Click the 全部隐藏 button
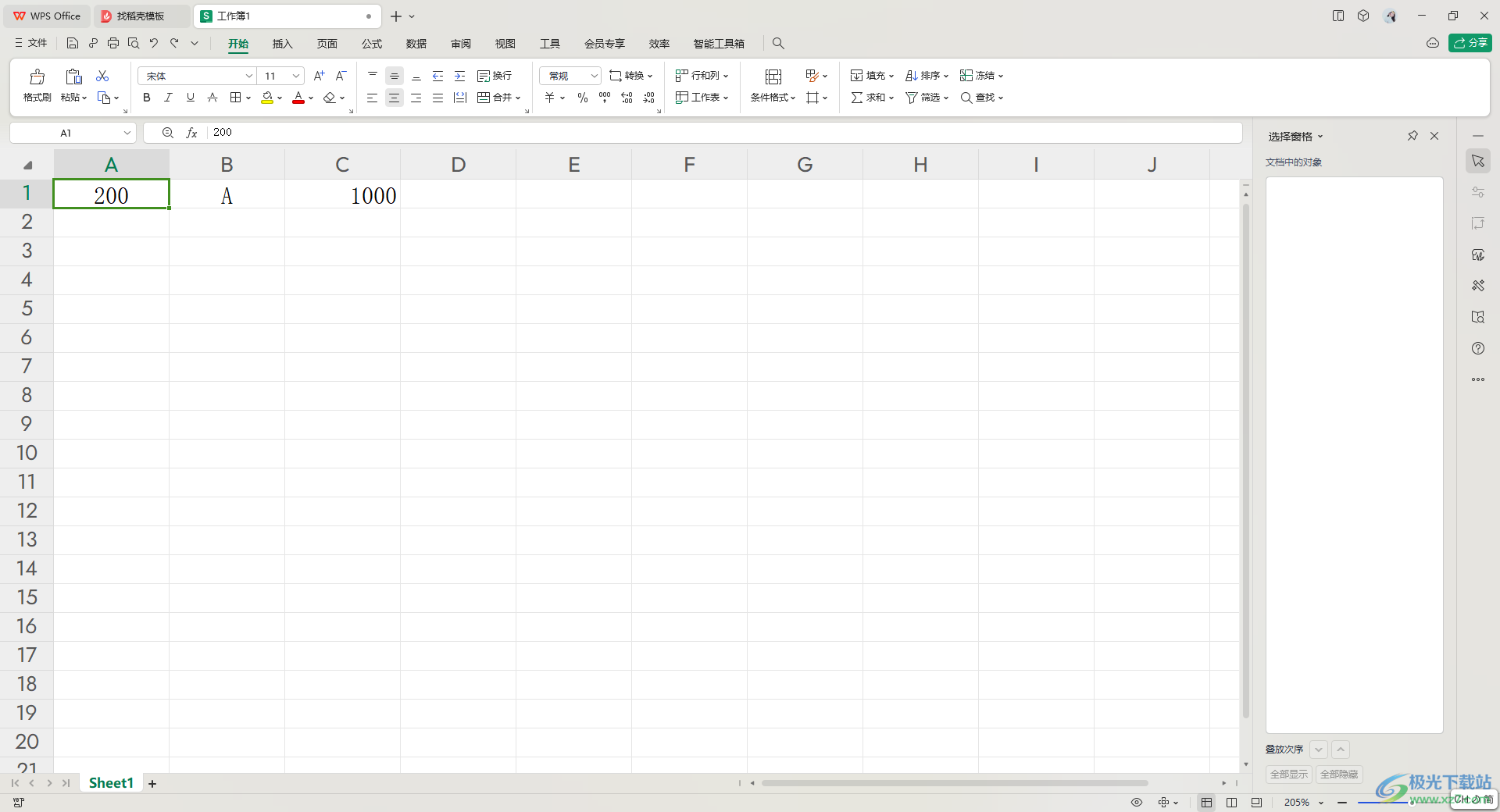 pyautogui.click(x=1339, y=774)
